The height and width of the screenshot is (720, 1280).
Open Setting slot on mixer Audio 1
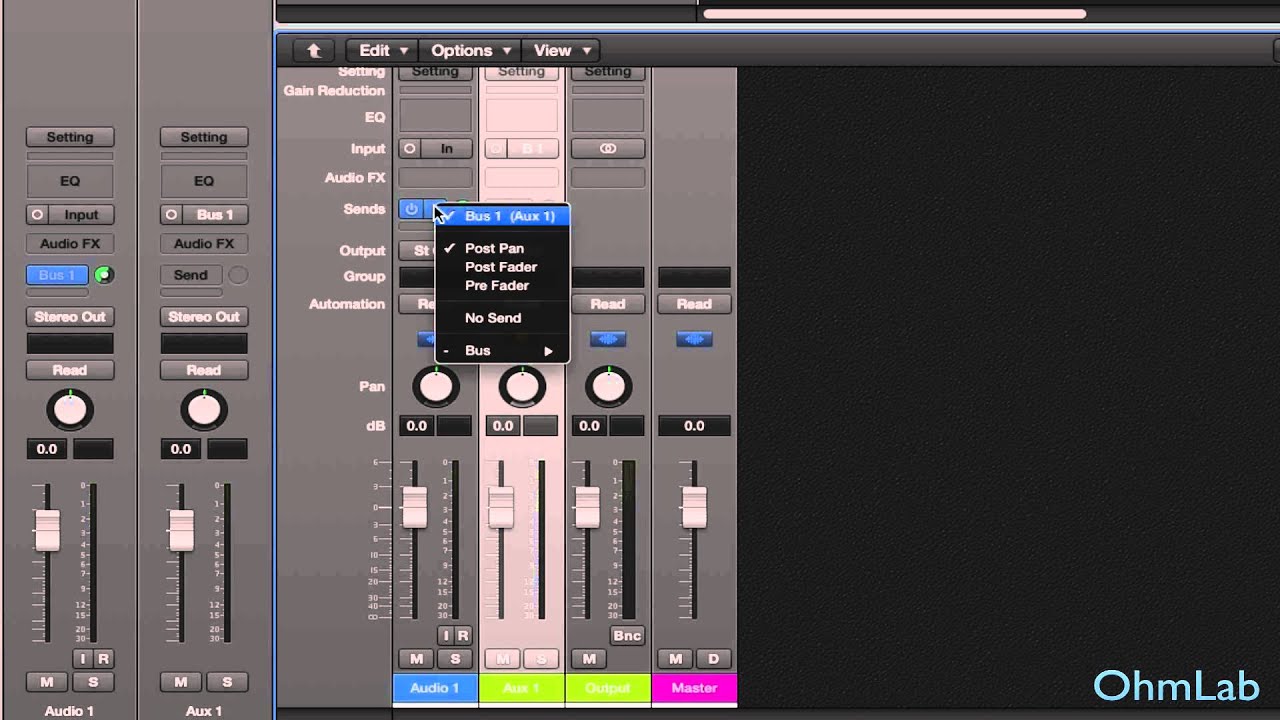click(435, 73)
